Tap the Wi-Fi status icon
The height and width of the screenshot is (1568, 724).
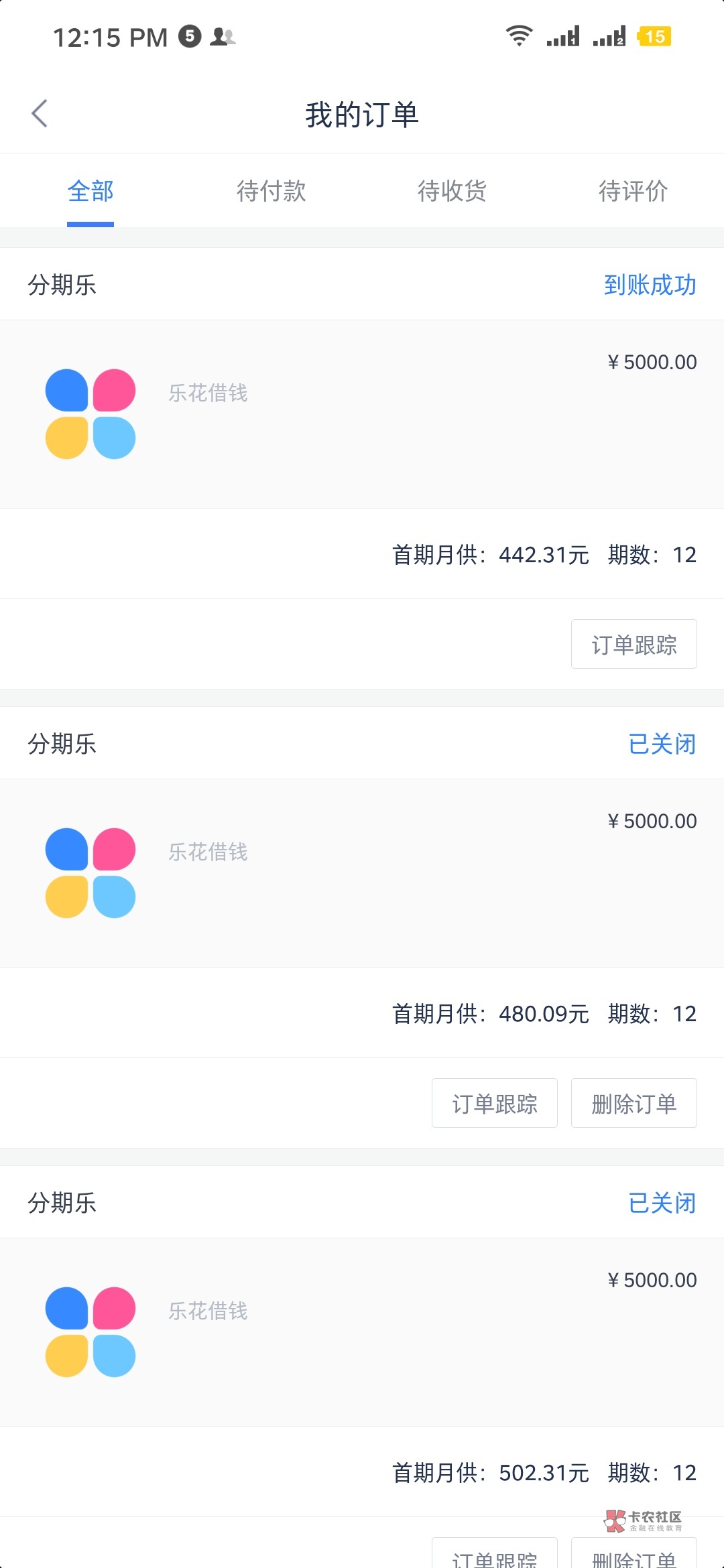519,36
